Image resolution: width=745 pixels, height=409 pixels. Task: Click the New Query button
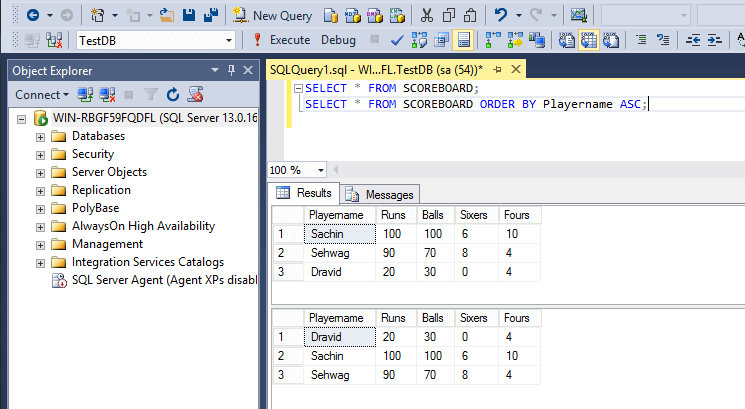coord(273,16)
